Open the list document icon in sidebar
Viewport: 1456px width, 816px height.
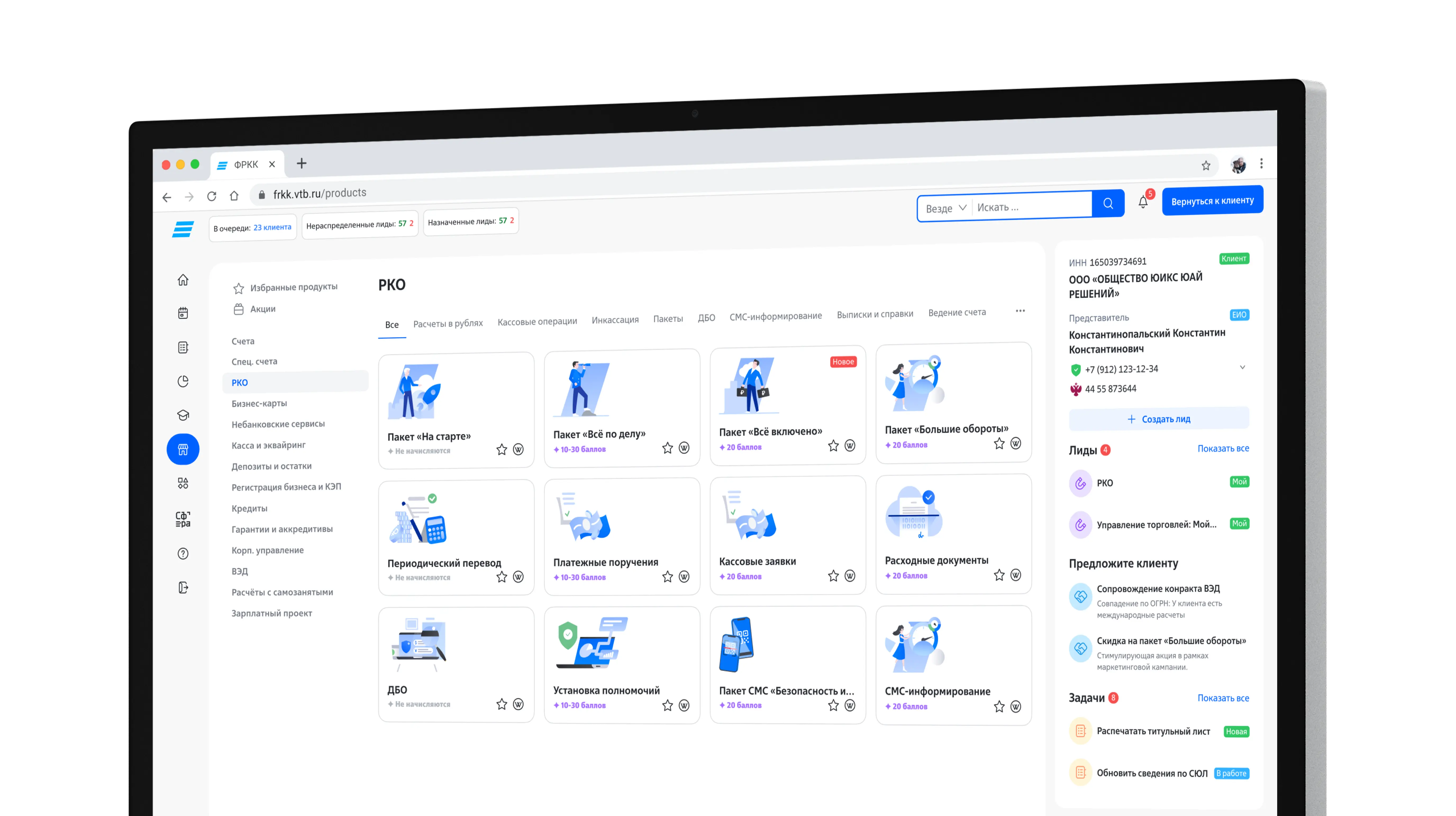tap(183, 347)
